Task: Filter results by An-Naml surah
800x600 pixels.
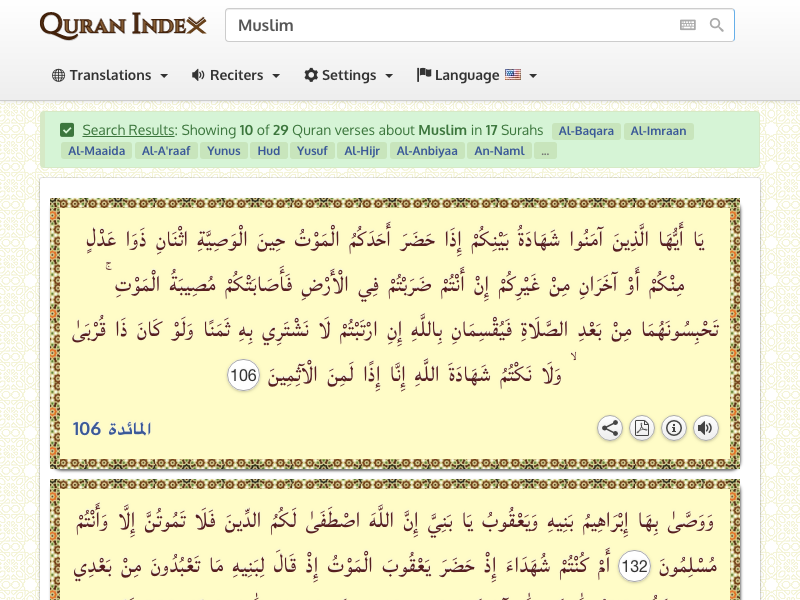Action: (499, 151)
